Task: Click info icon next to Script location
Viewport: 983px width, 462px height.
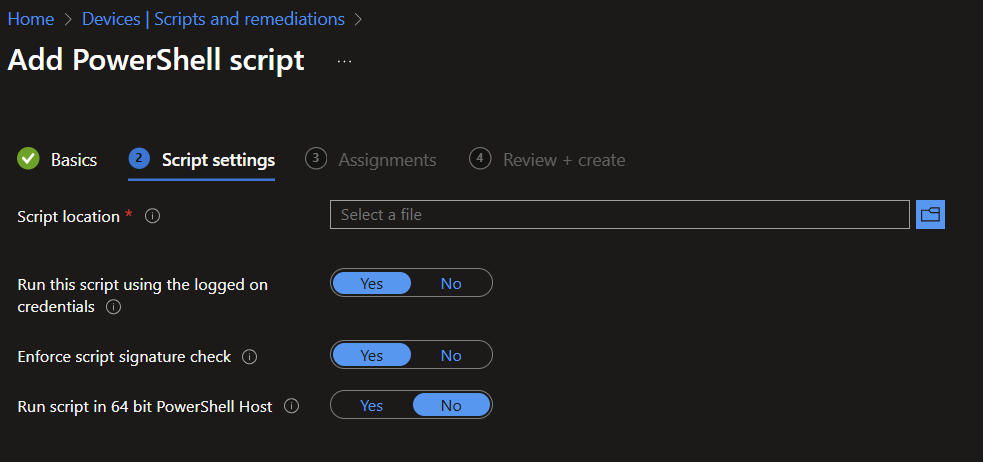Action: [153, 216]
